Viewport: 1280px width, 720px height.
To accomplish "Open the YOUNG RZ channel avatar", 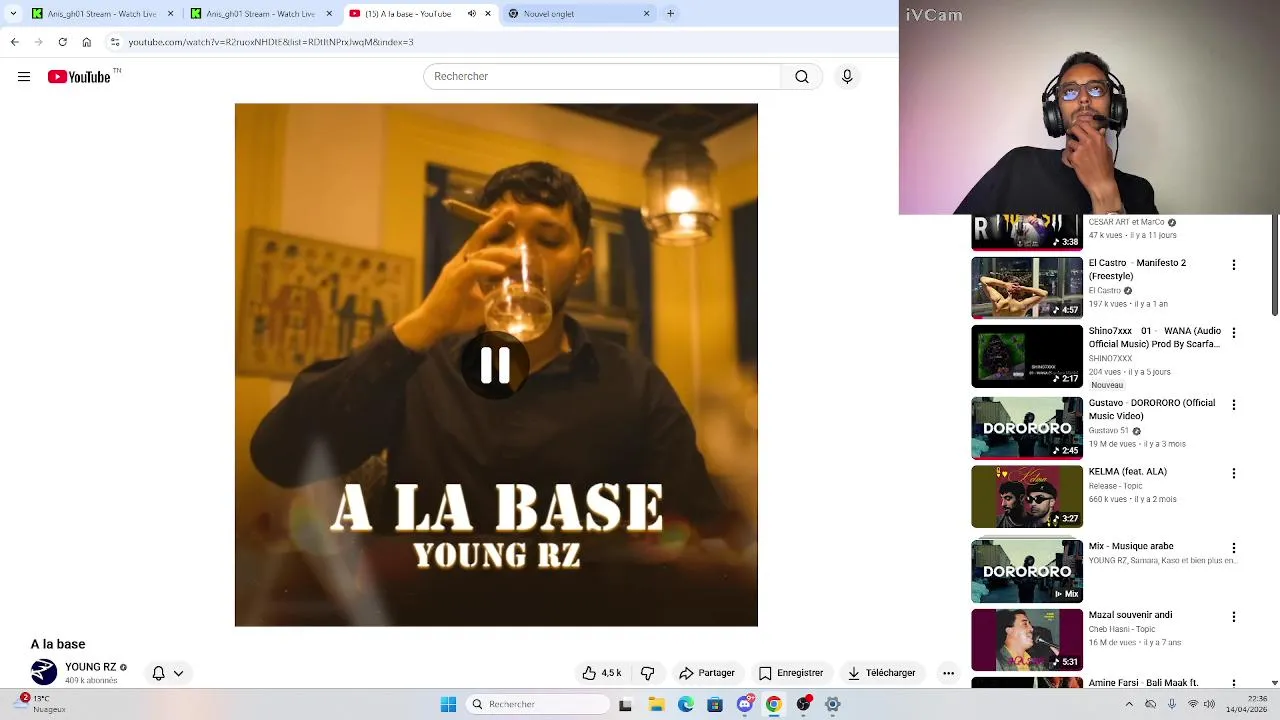I will (x=44, y=673).
